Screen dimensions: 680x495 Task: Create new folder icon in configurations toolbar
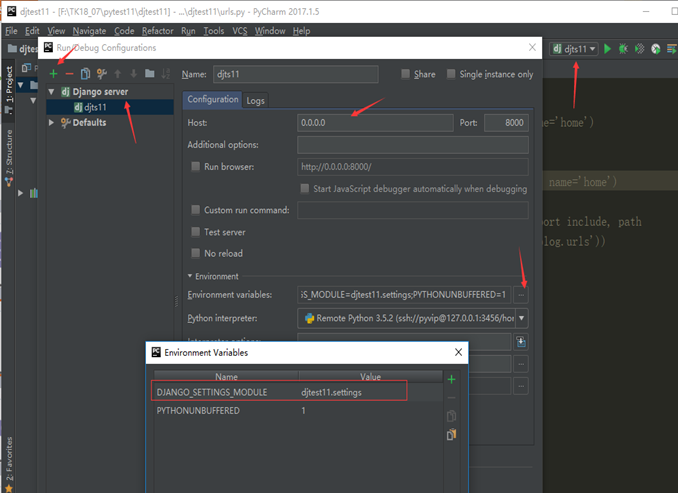pos(150,73)
